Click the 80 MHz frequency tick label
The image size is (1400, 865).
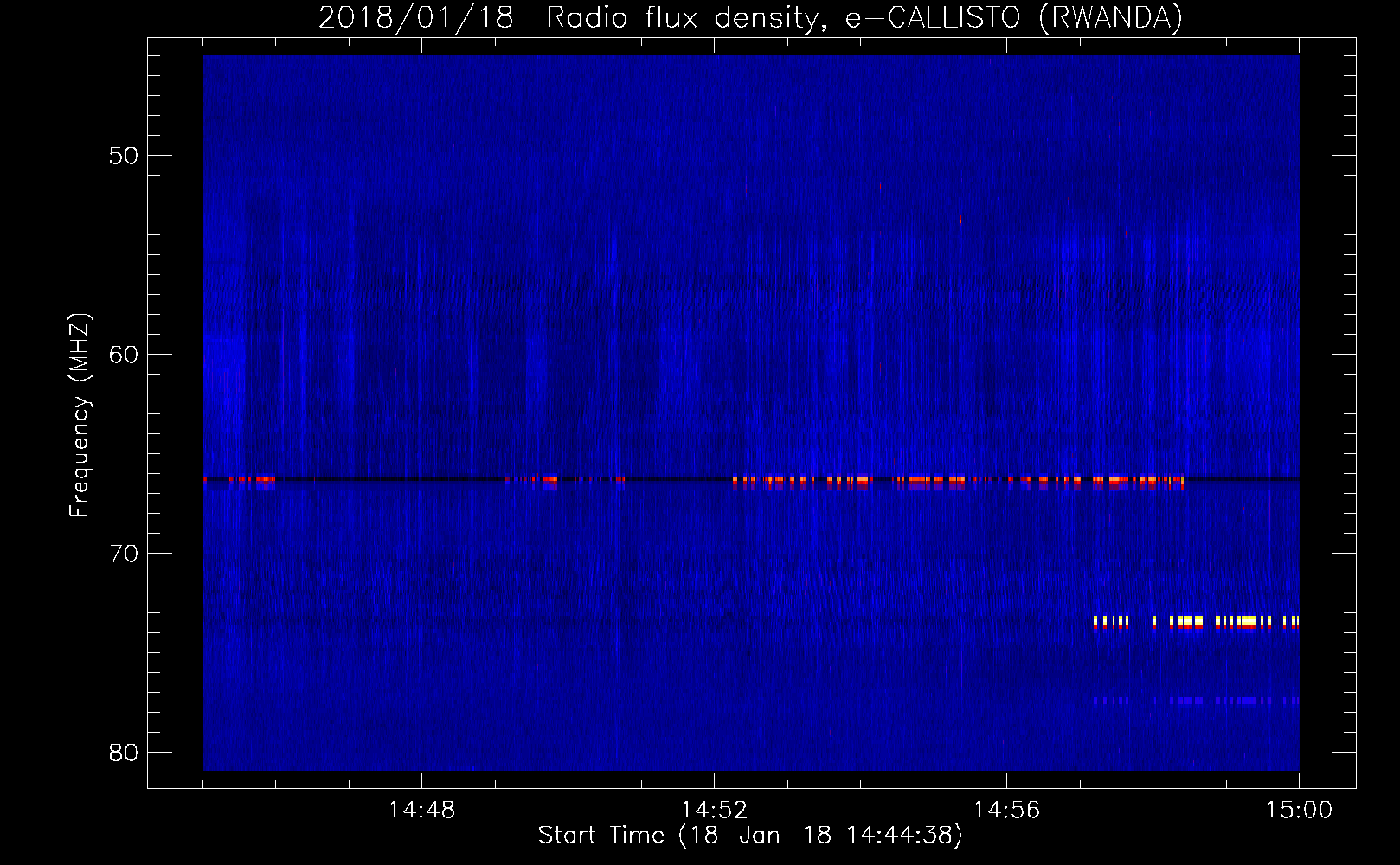click(124, 753)
